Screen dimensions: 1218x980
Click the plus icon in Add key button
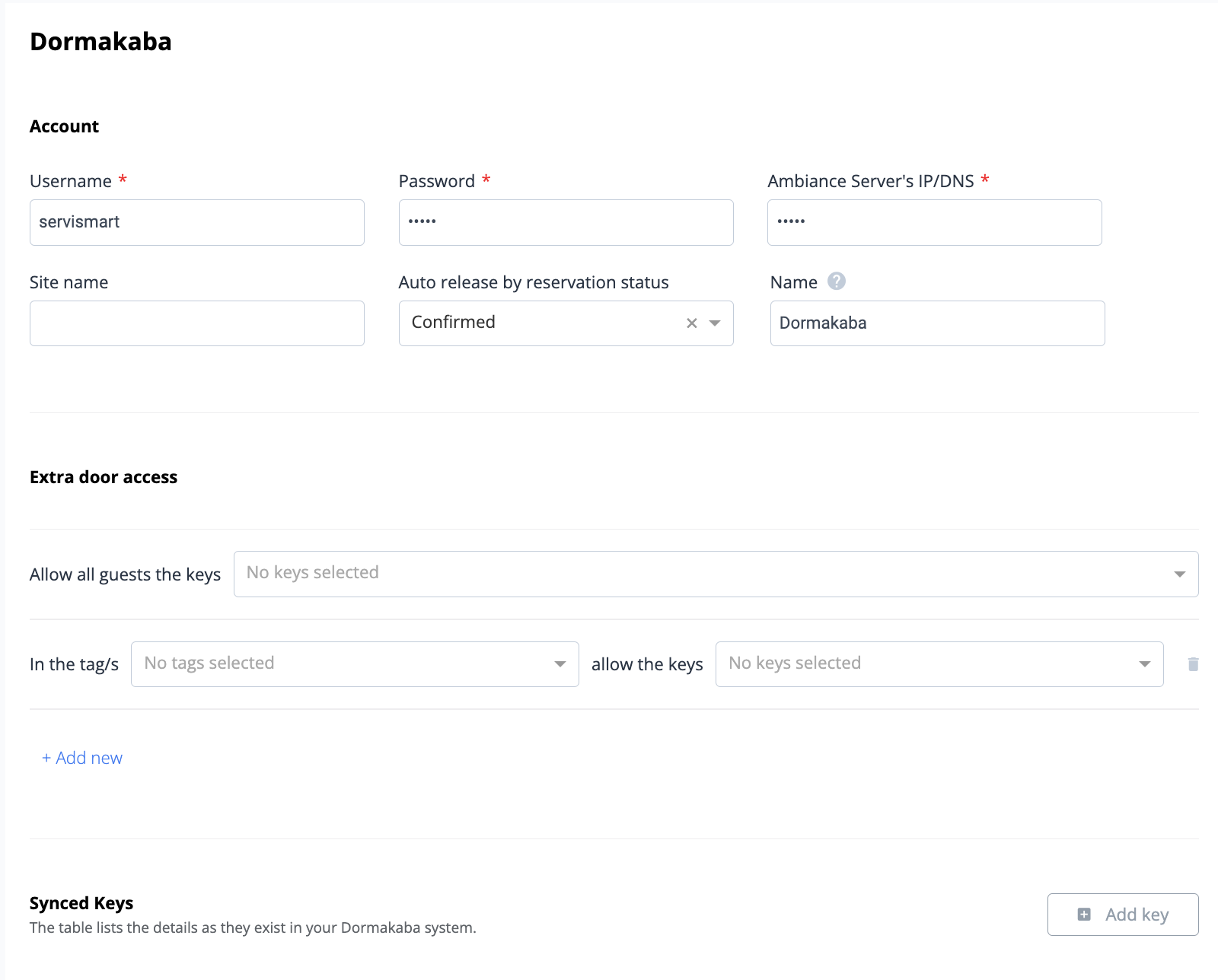[1084, 914]
